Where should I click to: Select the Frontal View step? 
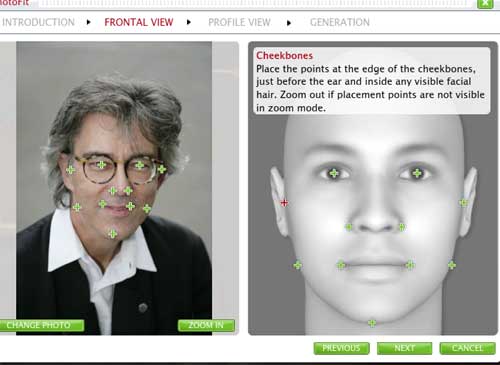[x=139, y=22]
